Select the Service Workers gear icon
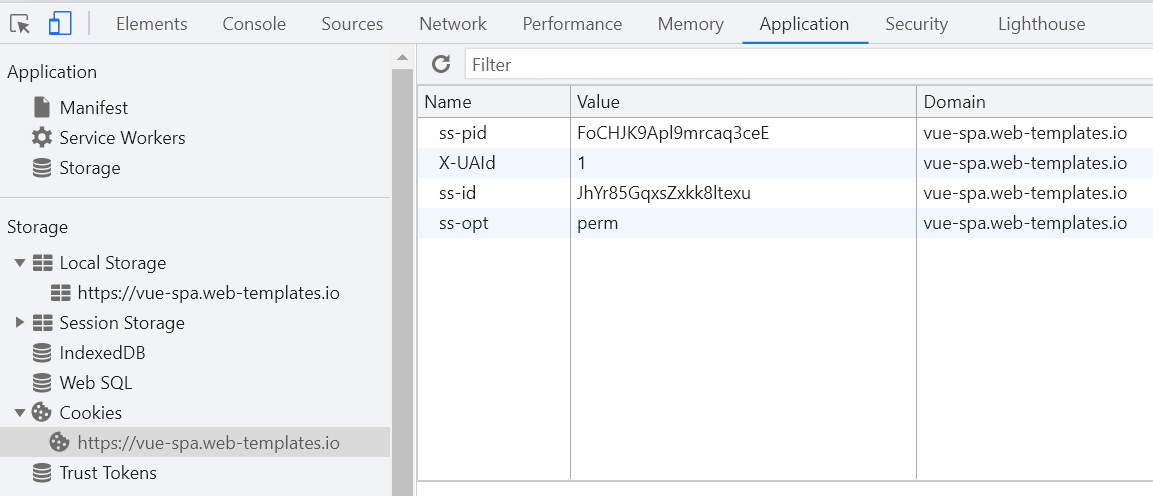This screenshot has height=496, width=1153. click(x=42, y=137)
